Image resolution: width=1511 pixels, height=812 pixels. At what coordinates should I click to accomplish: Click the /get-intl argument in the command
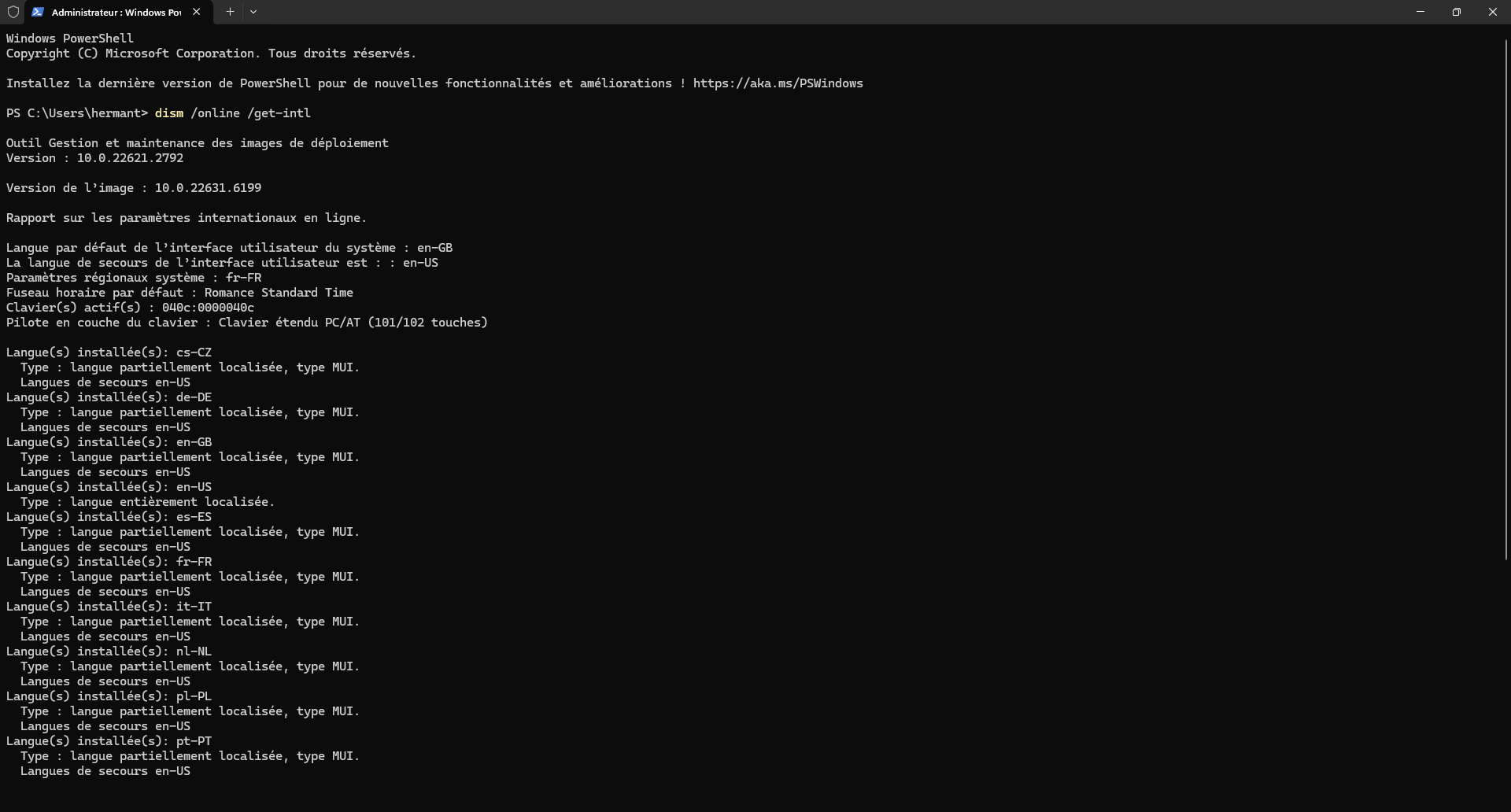[x=279, y=113]
